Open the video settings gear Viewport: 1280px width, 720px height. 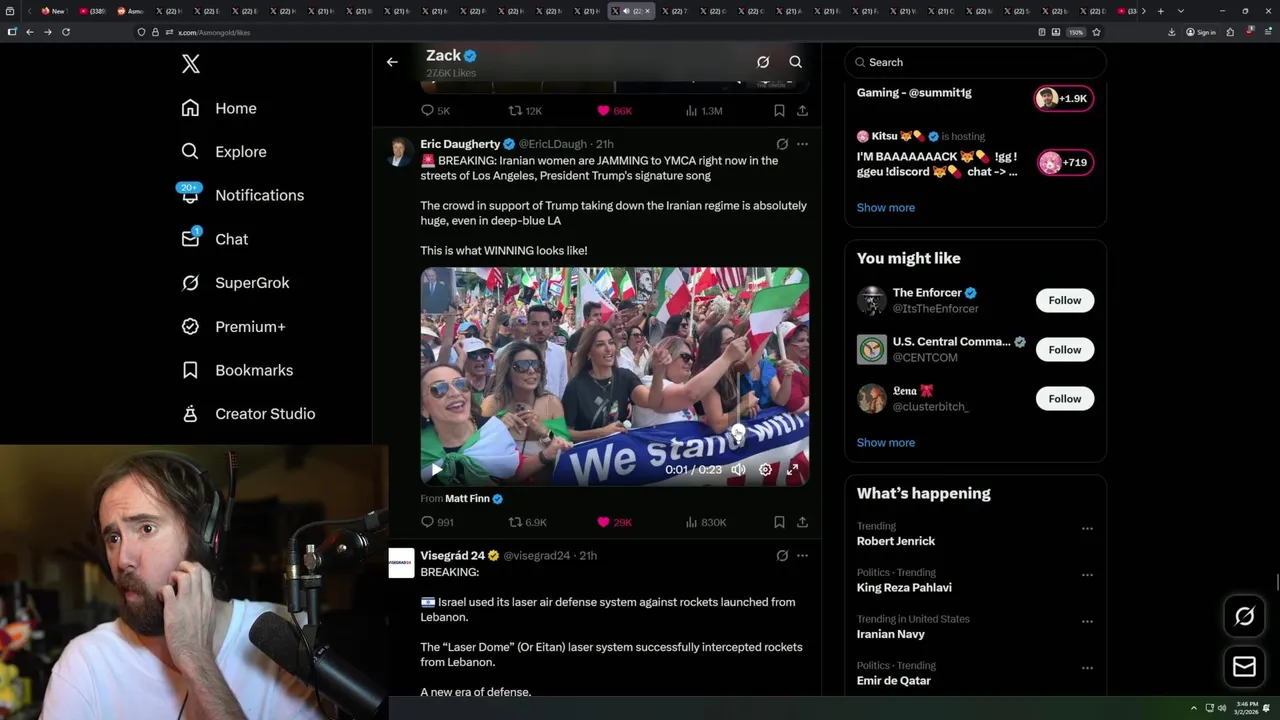pyautogui.click(x=765, y=469)
